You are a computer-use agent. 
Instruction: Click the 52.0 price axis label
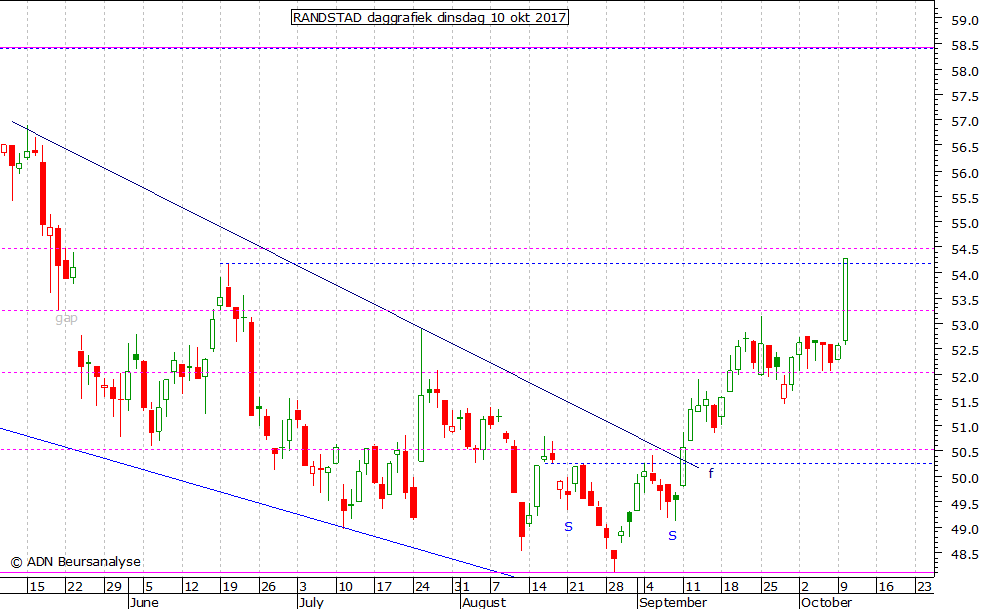[x=964, y=377]
